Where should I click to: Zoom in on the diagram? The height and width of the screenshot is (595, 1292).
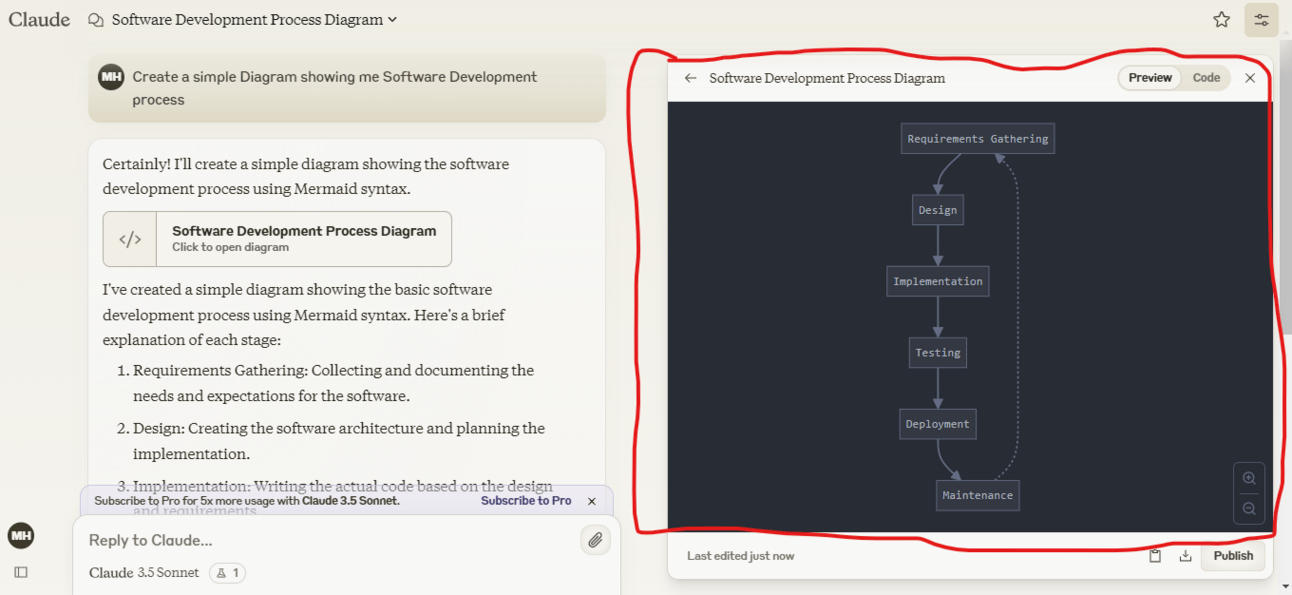click(x=1249, y=478)
